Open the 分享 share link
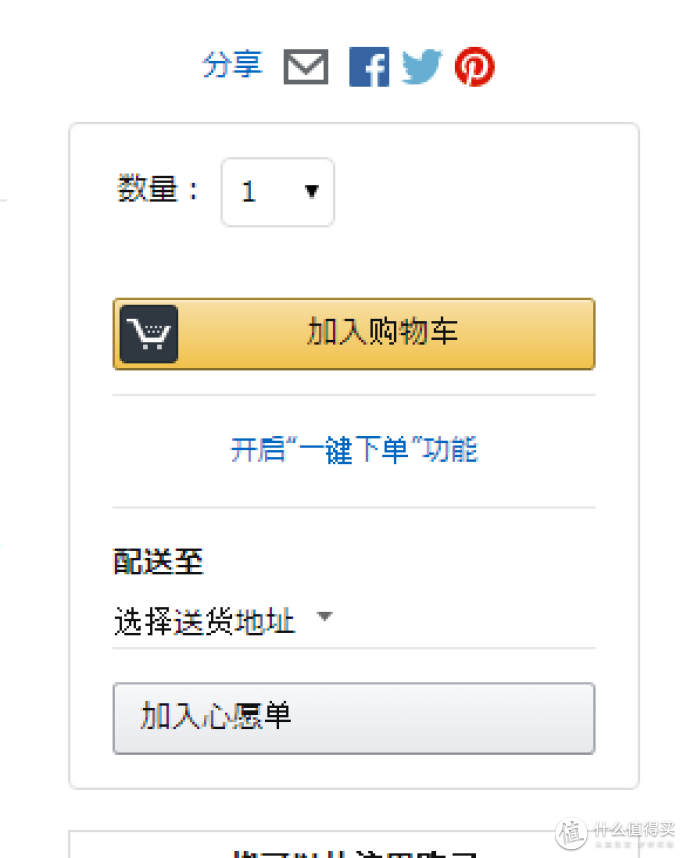 (233, 65)
